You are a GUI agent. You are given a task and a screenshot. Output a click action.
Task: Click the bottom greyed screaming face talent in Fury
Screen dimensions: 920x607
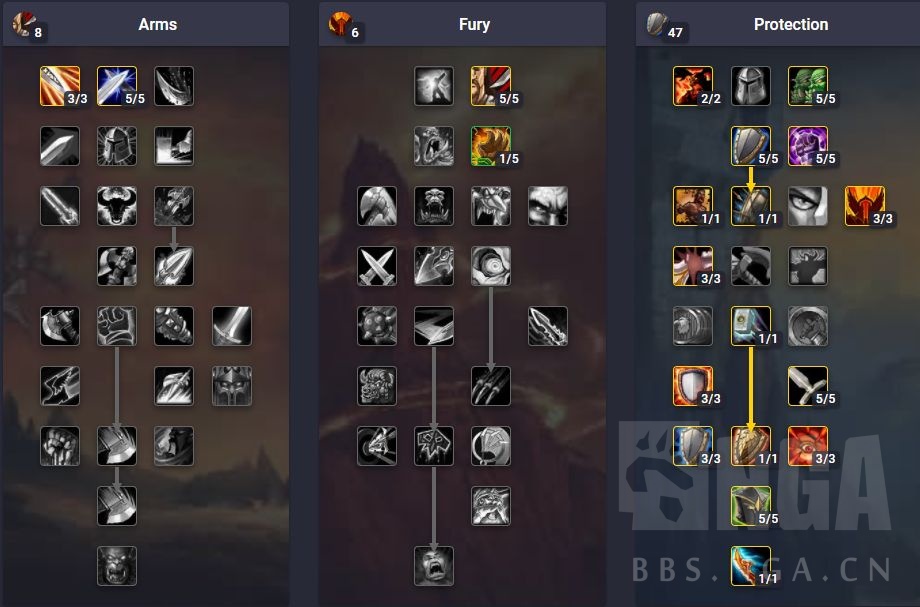(434, 566)
